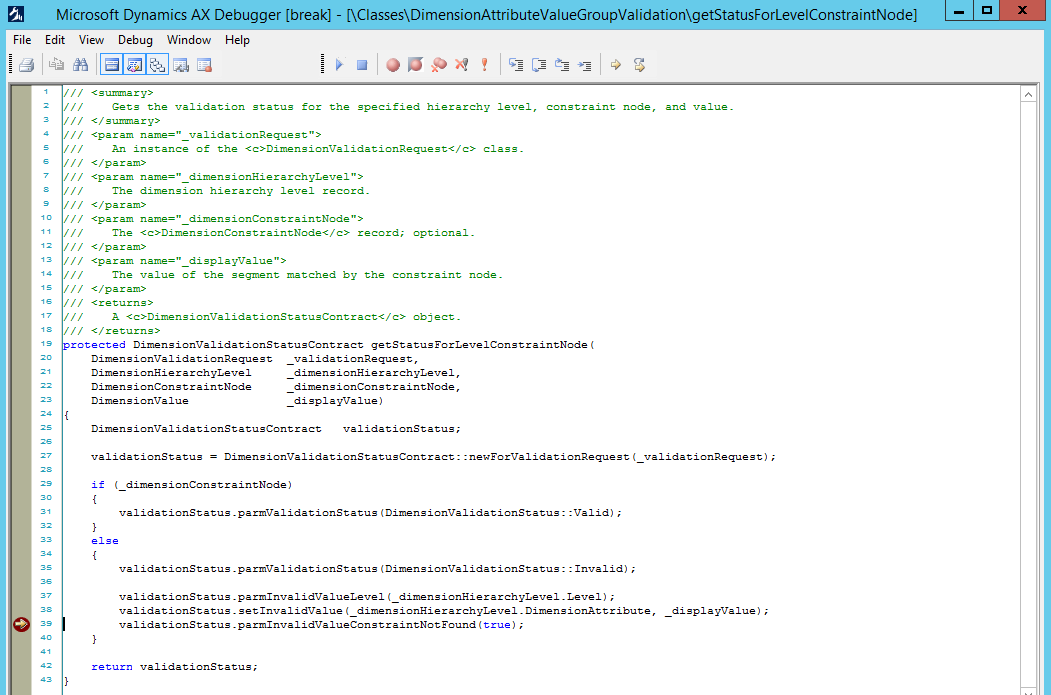Click the scrollbar up arrow of code pane
1051x695 pixels.
click(x=1028, y=94)
